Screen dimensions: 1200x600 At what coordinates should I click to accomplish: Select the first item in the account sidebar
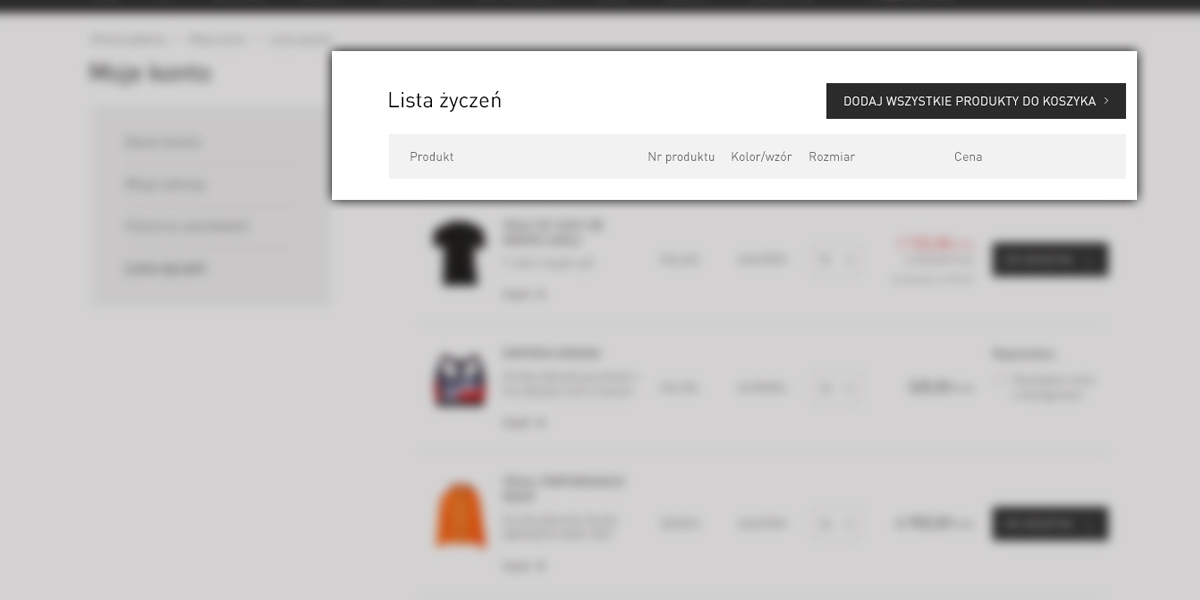pos(163,142)
